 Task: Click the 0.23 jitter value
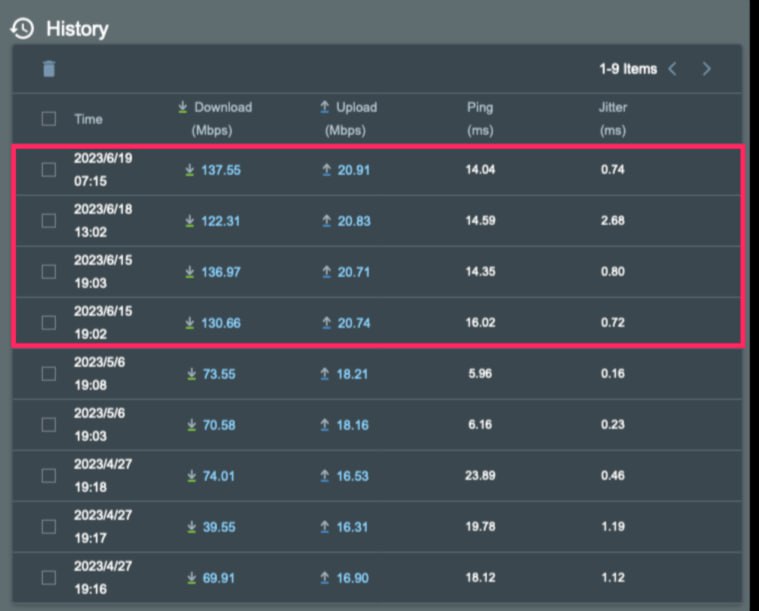coord(613,425)
